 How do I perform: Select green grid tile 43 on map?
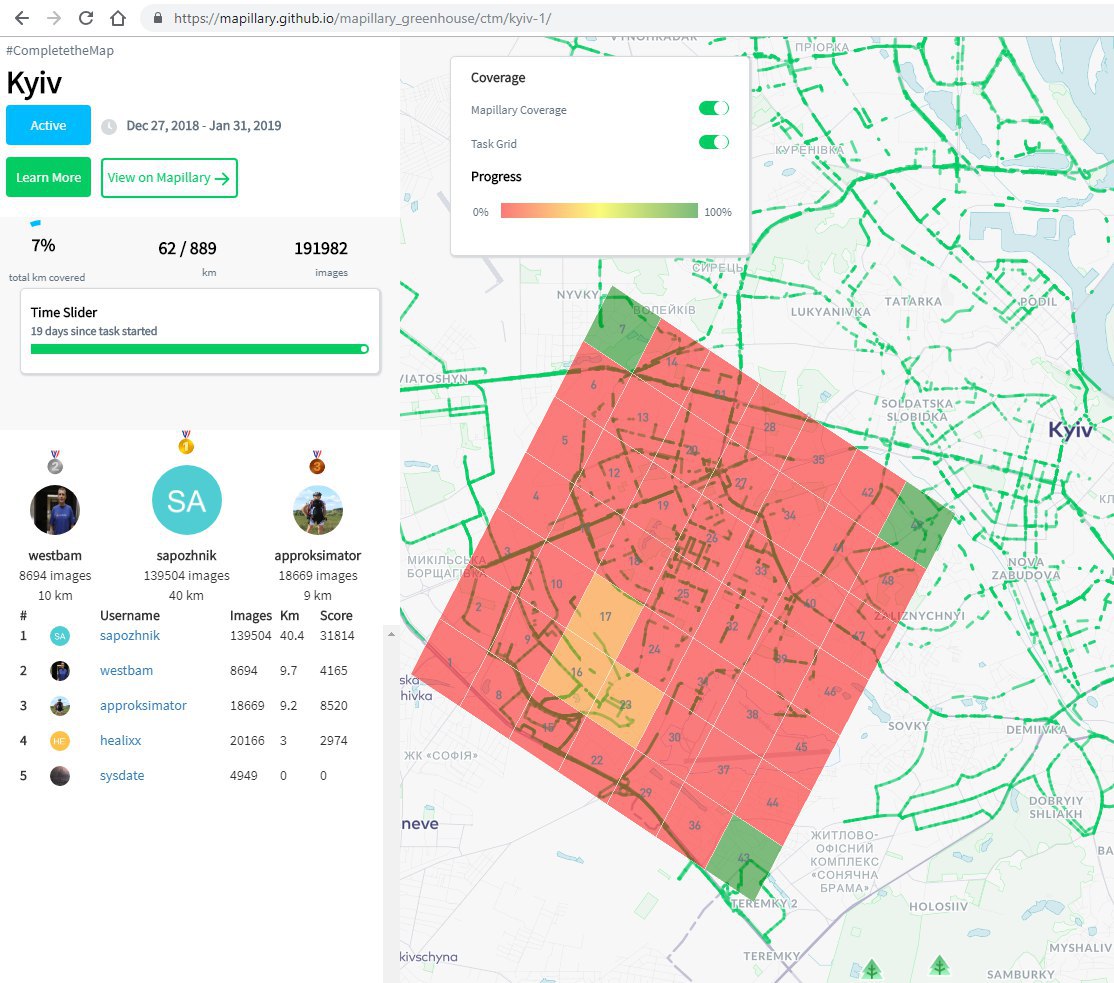pos(744,857)
